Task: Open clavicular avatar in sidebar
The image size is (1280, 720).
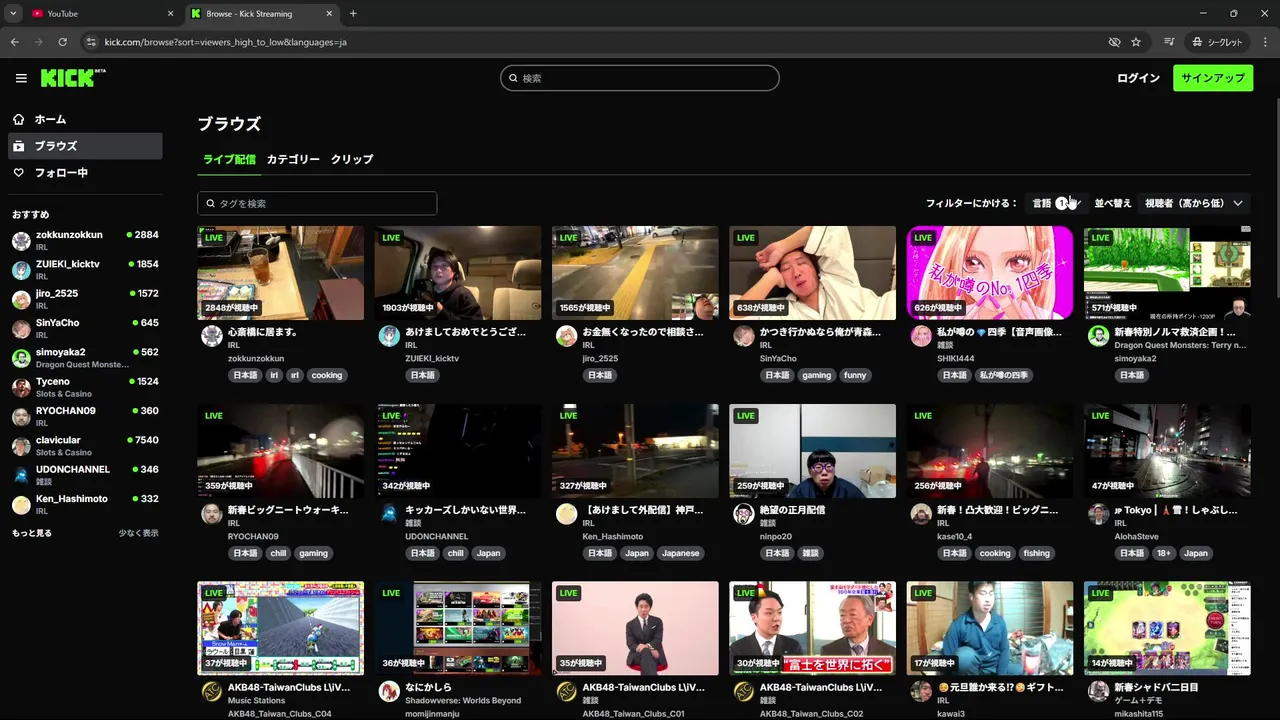Action: [21, 446]
